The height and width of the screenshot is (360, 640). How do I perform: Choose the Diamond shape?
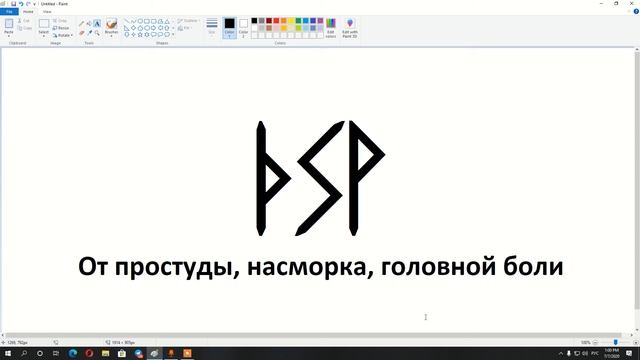(x=133, y=28)
